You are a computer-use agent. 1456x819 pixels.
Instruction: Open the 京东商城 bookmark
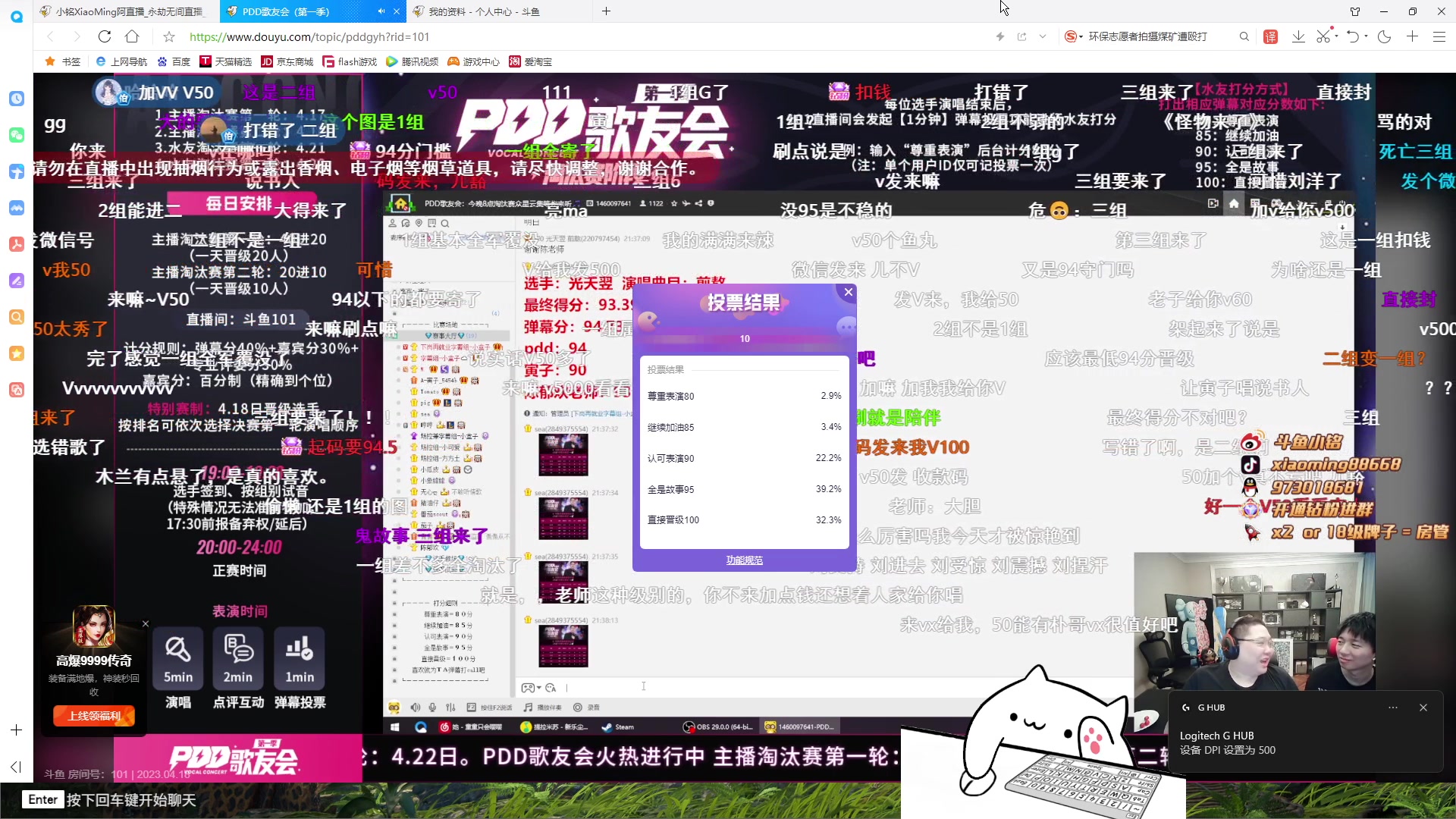[x=287, y=61]
